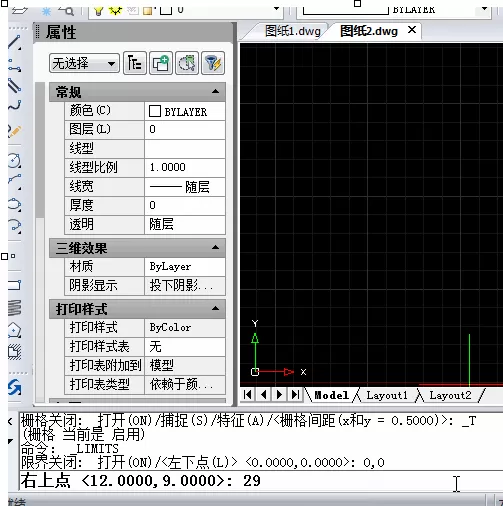Select the freehand sketch pencil tool
Screen dimensions: 503x506
(15, 131)
